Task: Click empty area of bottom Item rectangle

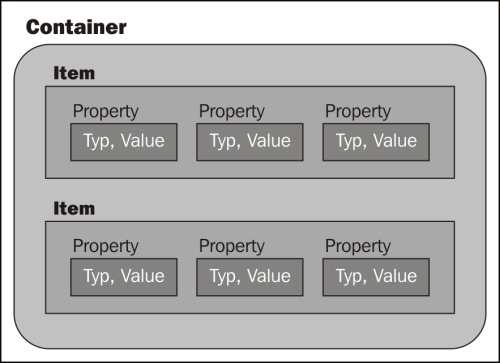Action: tap(250, 305)
